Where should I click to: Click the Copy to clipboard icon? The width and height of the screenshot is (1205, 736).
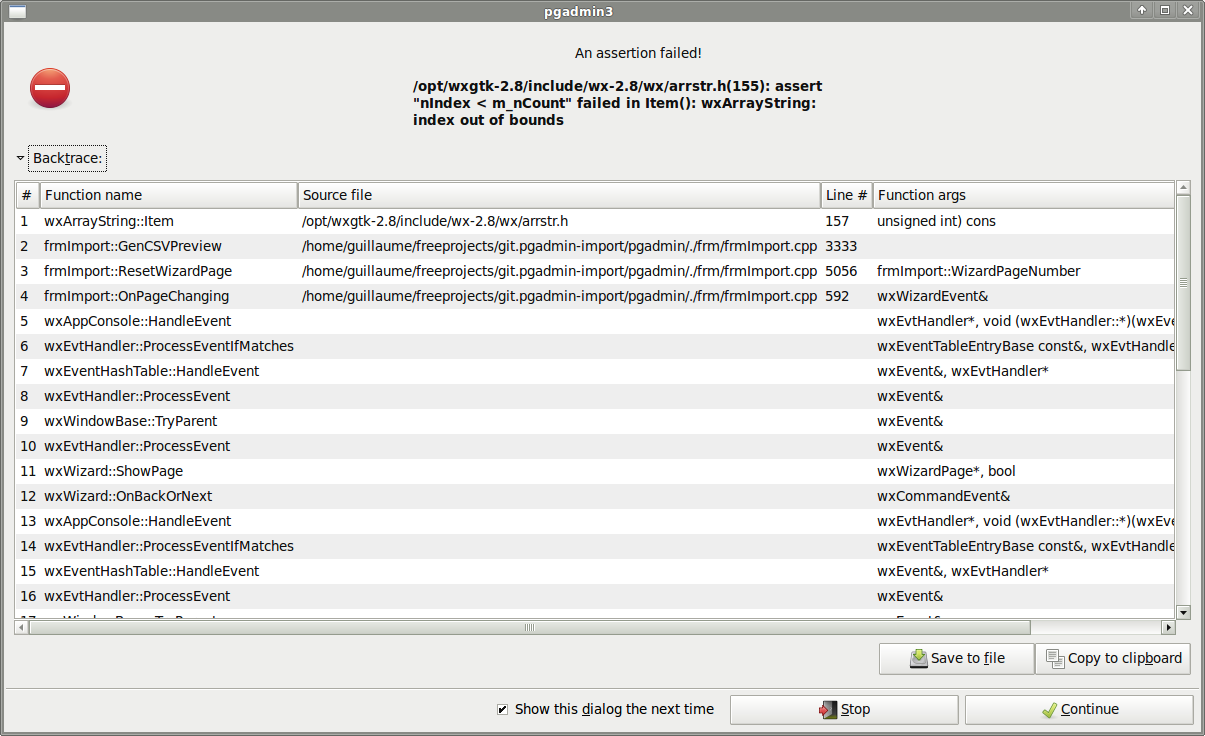(x=1054, y=658)
